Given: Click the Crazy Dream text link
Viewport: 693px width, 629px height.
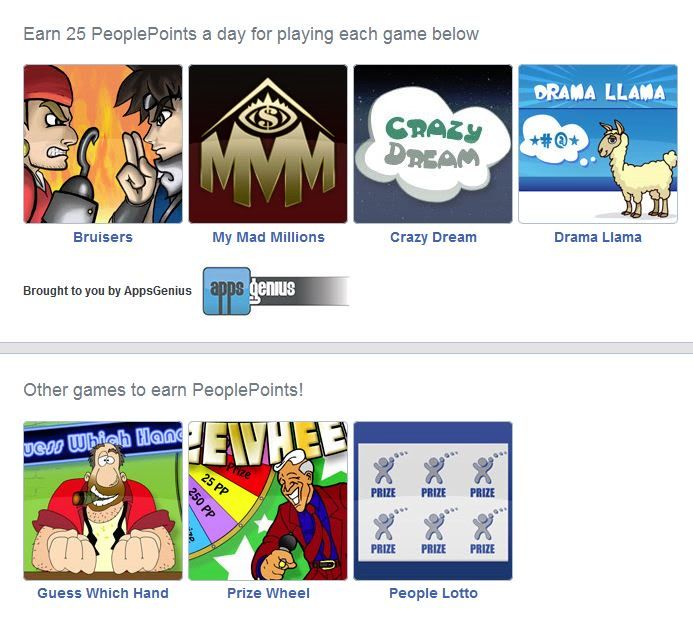Looking at the screenshot, I should [x=433, y=237].
